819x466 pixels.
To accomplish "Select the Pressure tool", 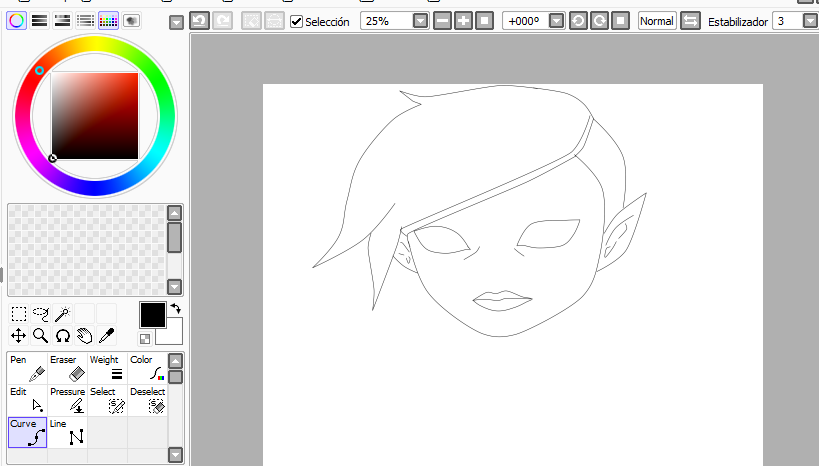I will pyautogui.click(x=67, y=400).
